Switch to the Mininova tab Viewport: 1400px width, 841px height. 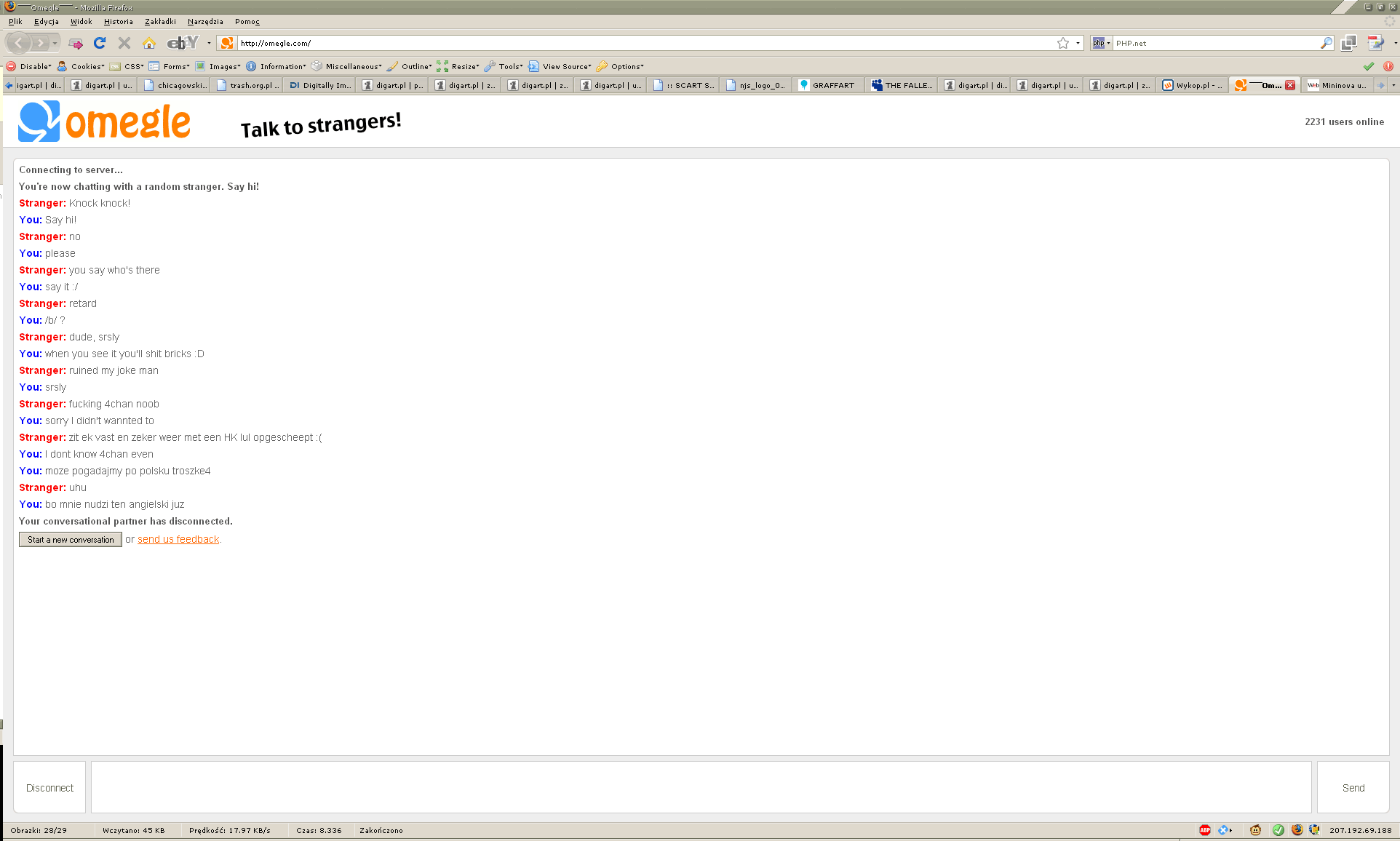coord(1338,85)
